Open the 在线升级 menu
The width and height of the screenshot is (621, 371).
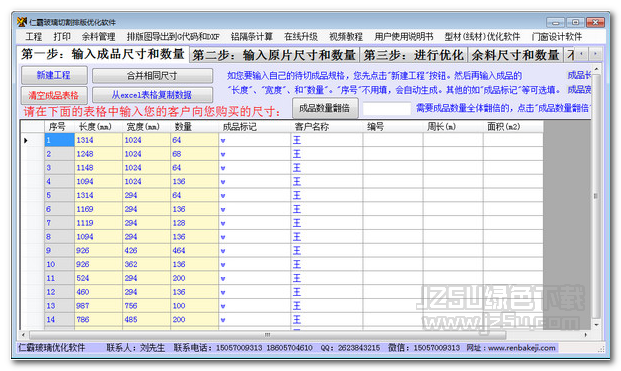pyautogui.click(x=301, y=37)
